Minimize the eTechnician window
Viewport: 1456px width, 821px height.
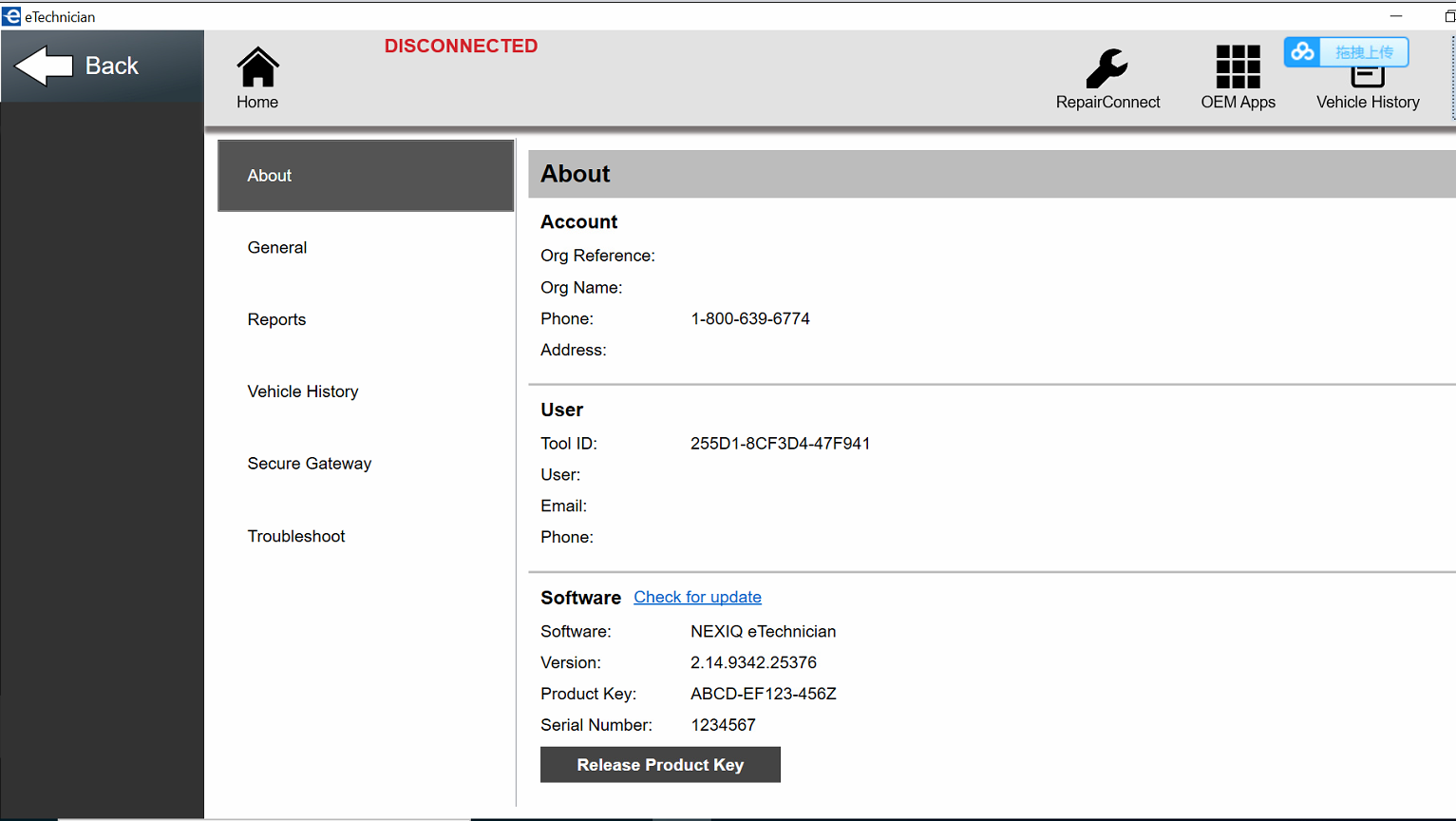coord(1395,16)
